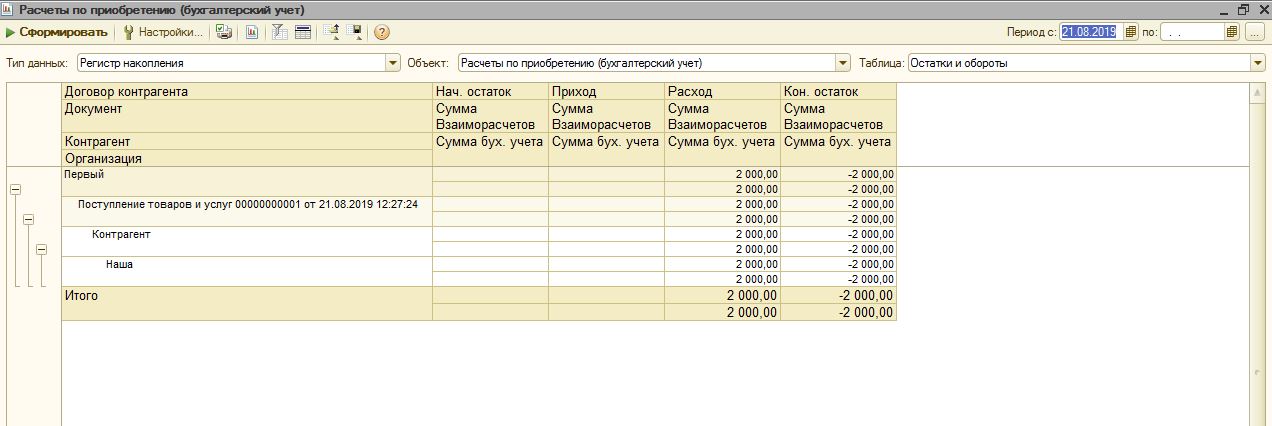Click the ellipsis period selection button

click(x=1255, y=32)
